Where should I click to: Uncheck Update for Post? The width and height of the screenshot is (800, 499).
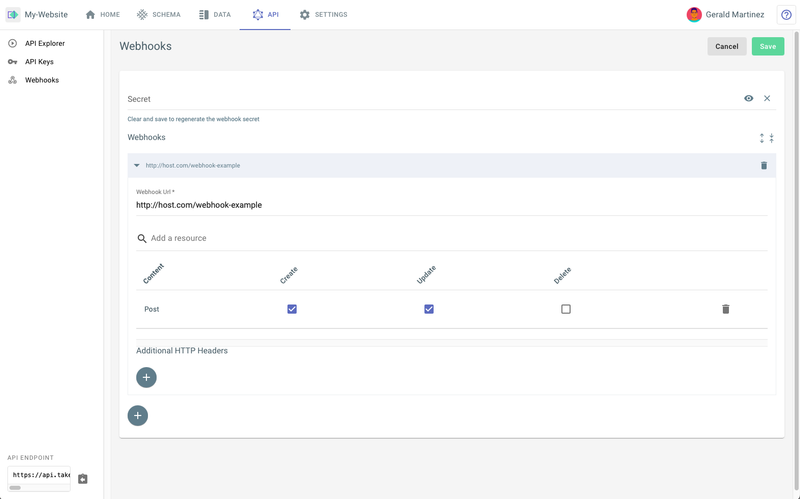429,309
